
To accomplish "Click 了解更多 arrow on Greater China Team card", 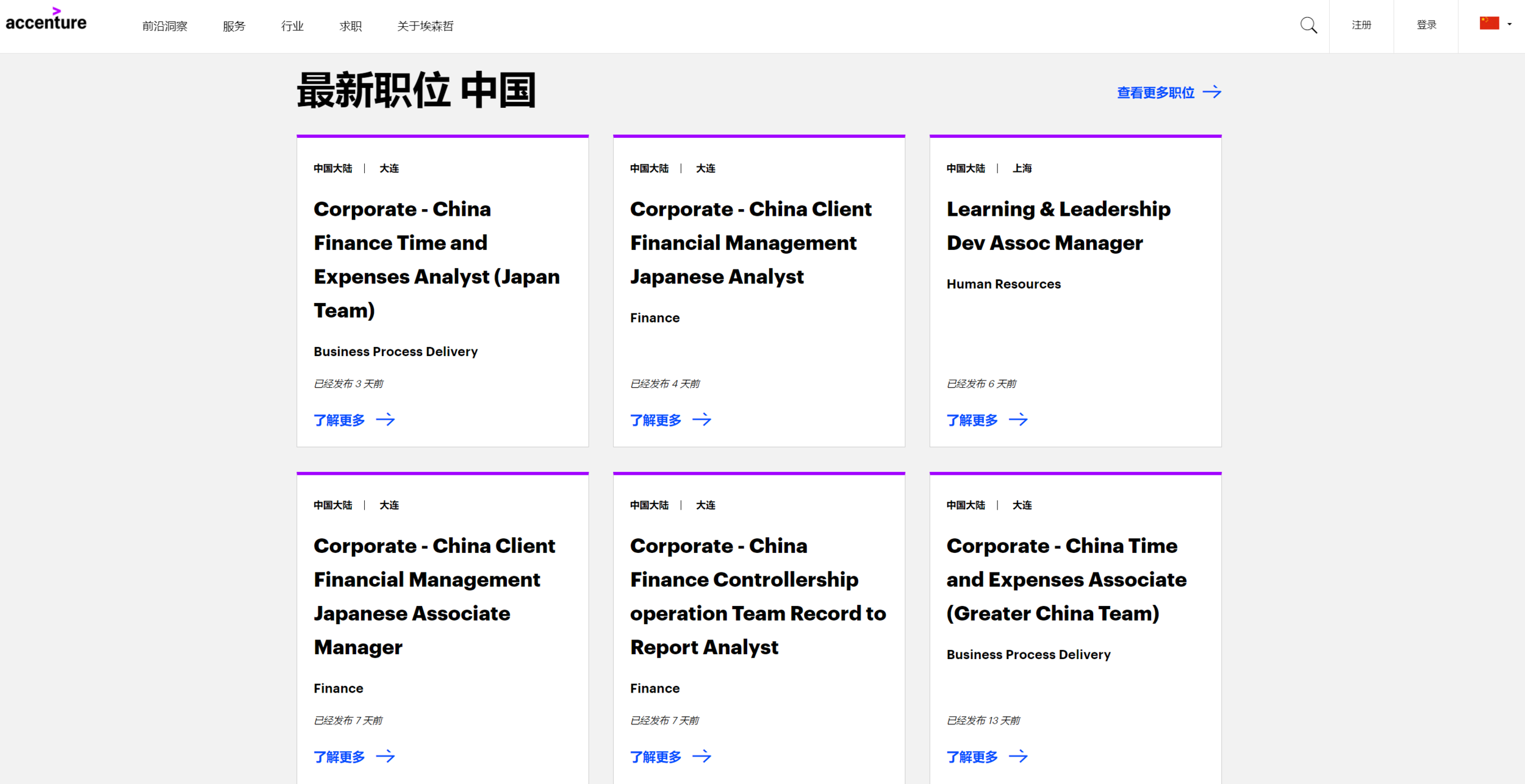I will (1018, 757).
